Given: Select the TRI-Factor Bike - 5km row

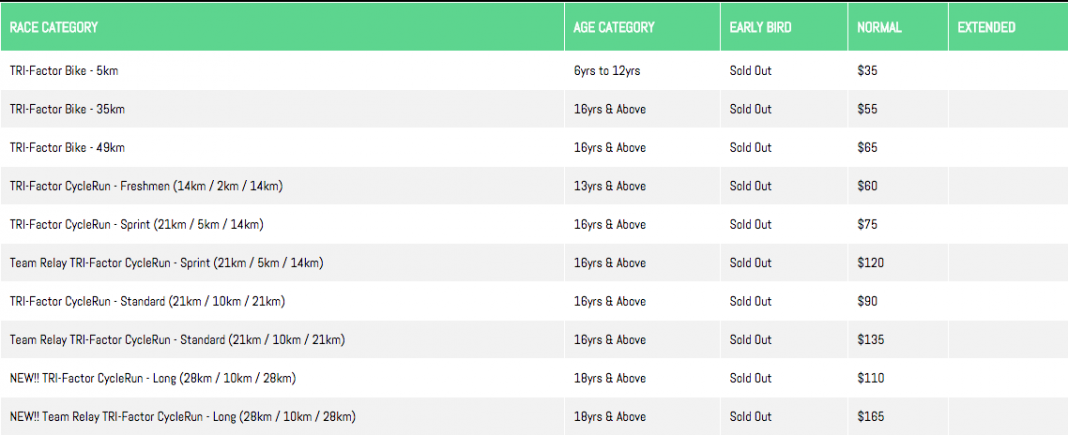Looking at the screenshot, I should (64, 71).
